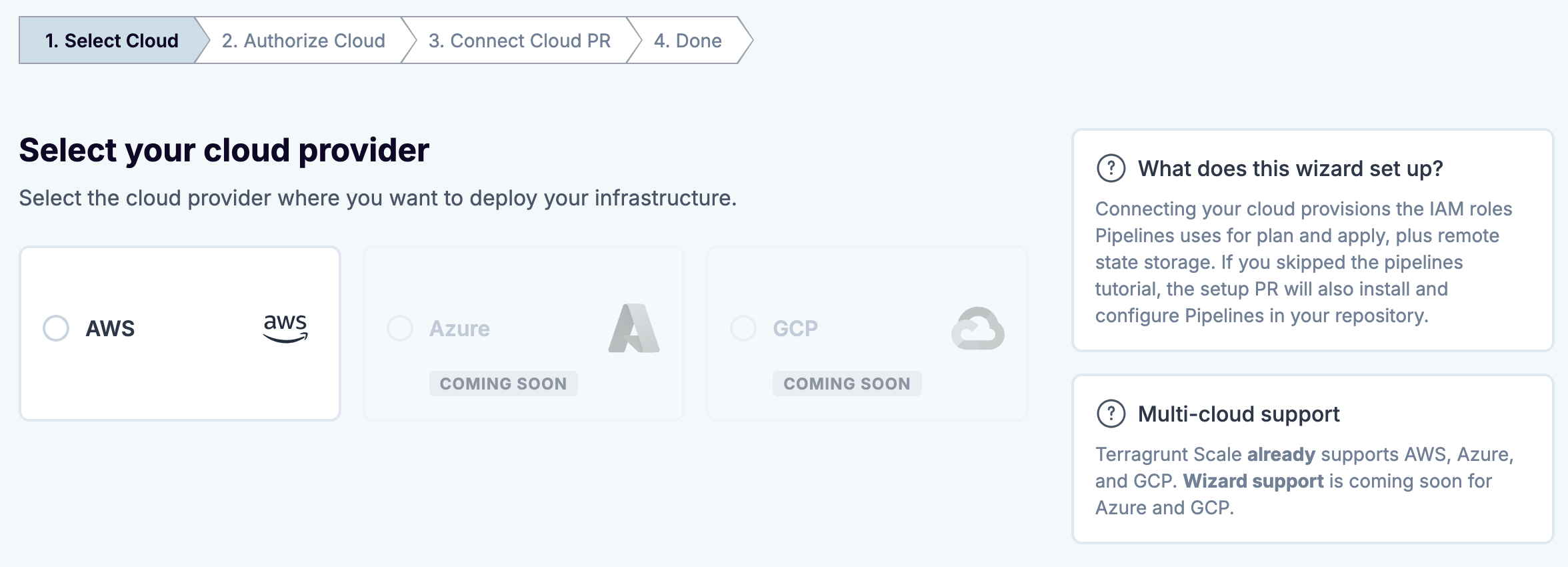Select the AWS radio button
Image resolution: width=1568 pixels, height=567 pixels.
56,328
